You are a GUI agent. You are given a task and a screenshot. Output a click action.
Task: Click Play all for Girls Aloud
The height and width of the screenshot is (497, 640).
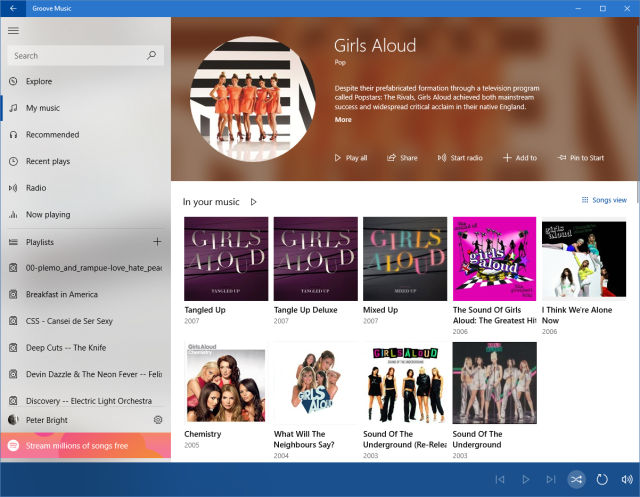351,158
